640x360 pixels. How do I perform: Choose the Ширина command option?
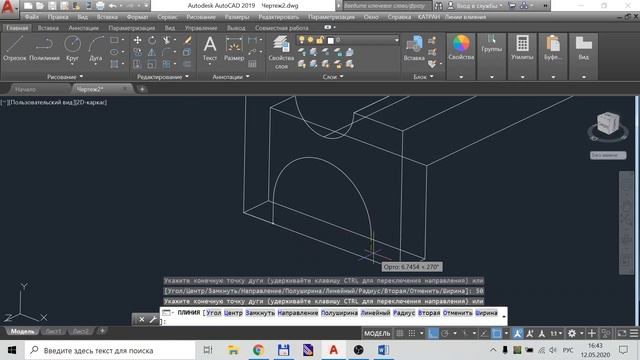486,313
